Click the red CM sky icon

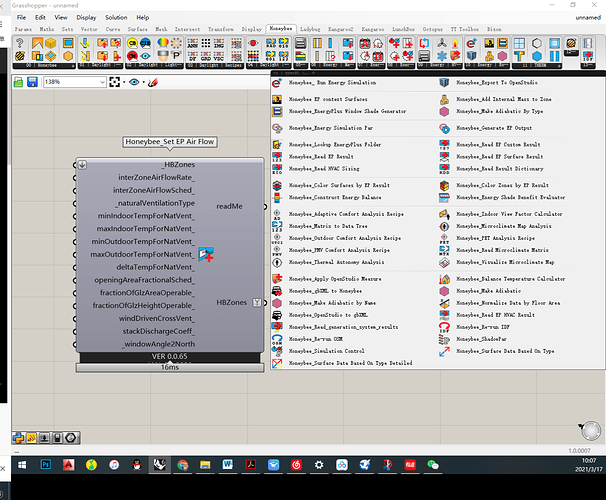tap(132, 56)
